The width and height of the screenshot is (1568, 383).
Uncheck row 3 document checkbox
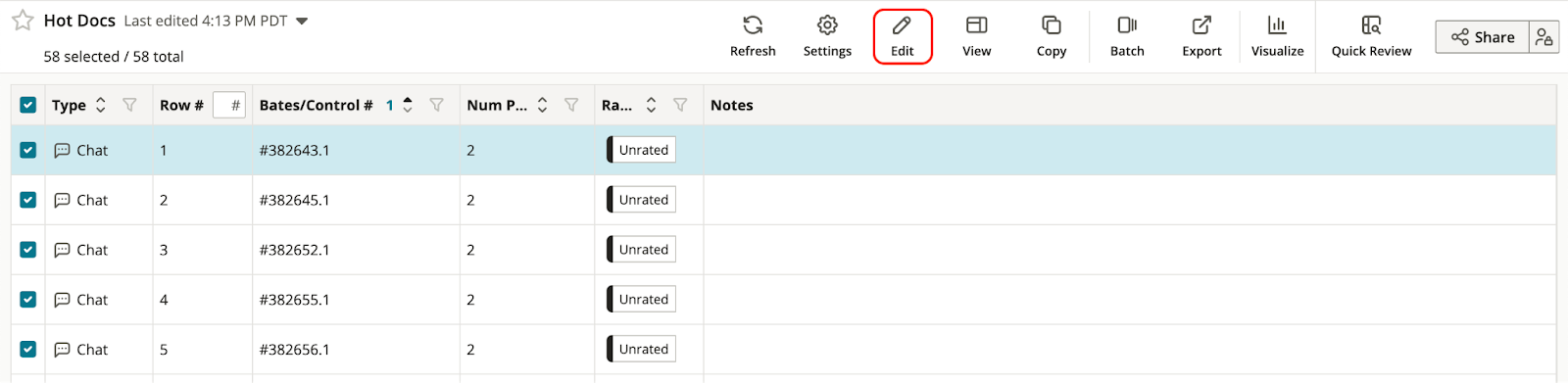[x=28, y=250]
